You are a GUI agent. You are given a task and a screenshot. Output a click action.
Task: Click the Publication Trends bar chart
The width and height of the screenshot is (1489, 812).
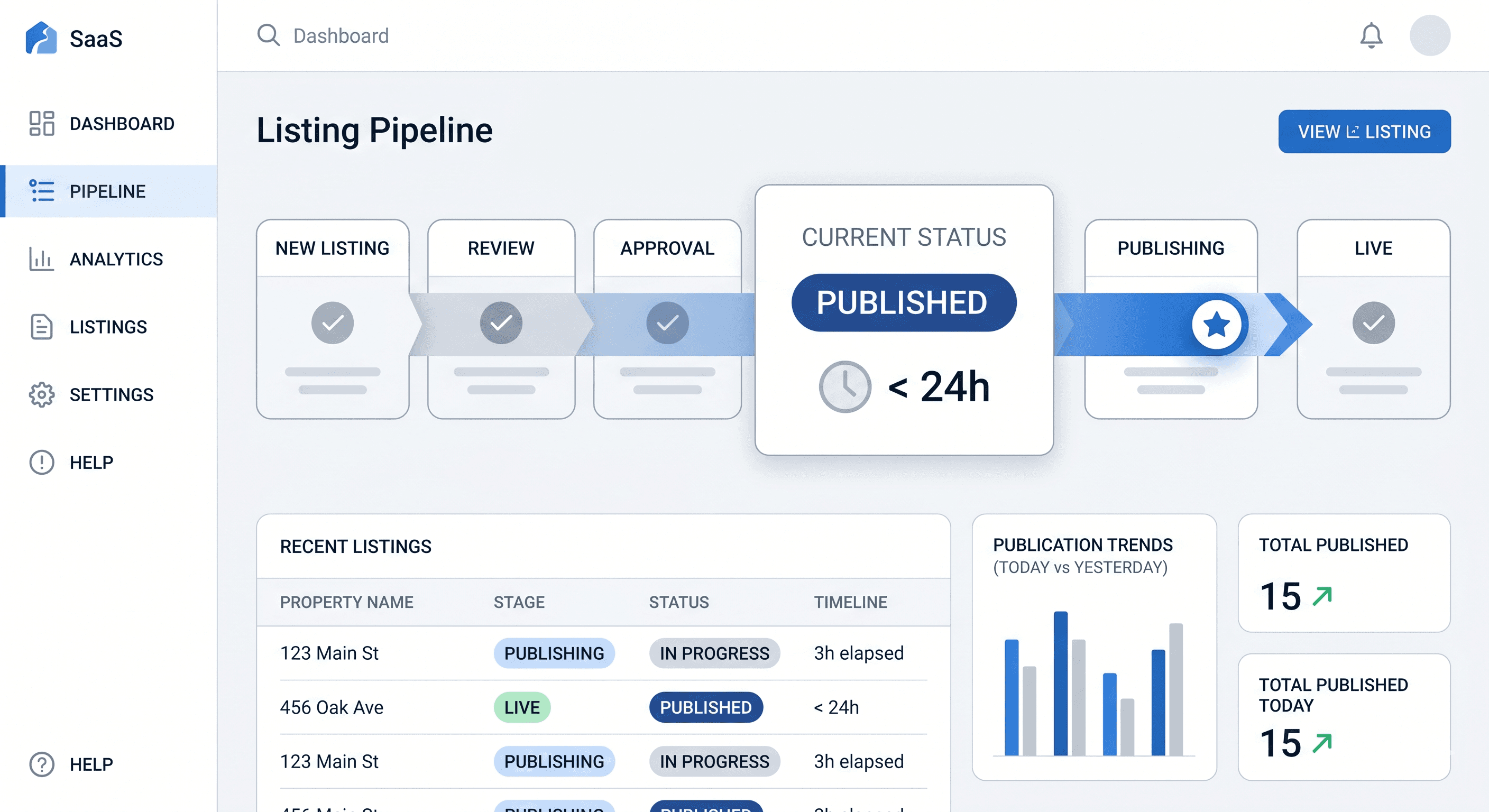pyautogui.click(x=1093, y=684)
